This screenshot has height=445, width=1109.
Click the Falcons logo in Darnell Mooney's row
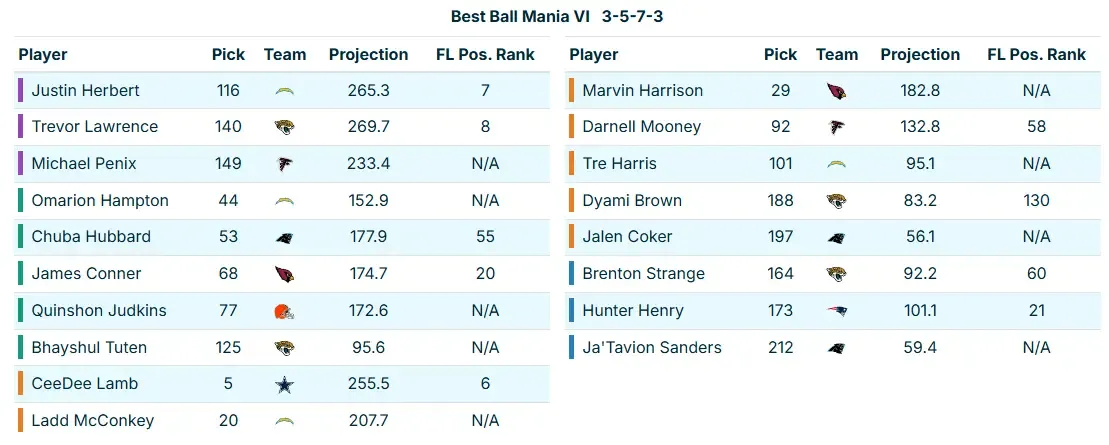pos(837,127)
